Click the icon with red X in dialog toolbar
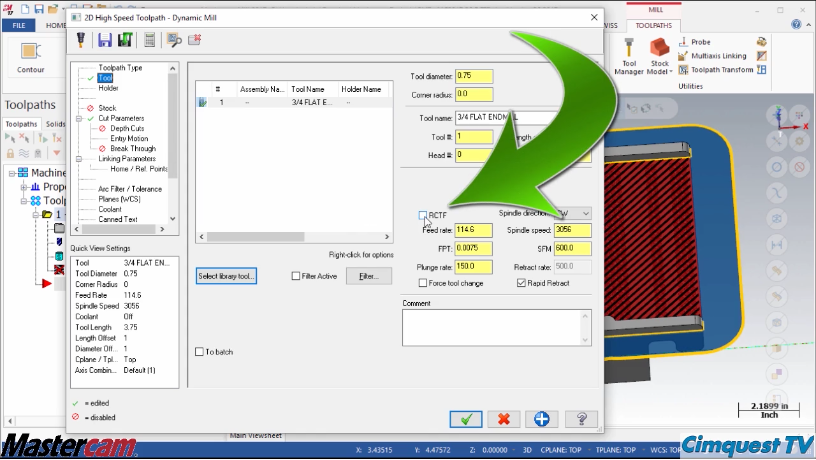Screen dimensions: 816x460 coord(195,40)
